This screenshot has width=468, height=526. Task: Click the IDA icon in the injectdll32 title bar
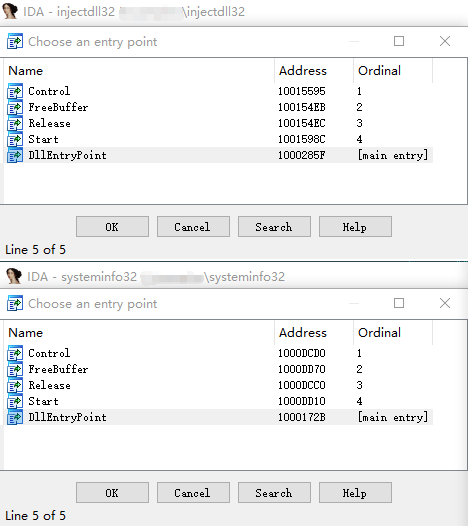10,11
